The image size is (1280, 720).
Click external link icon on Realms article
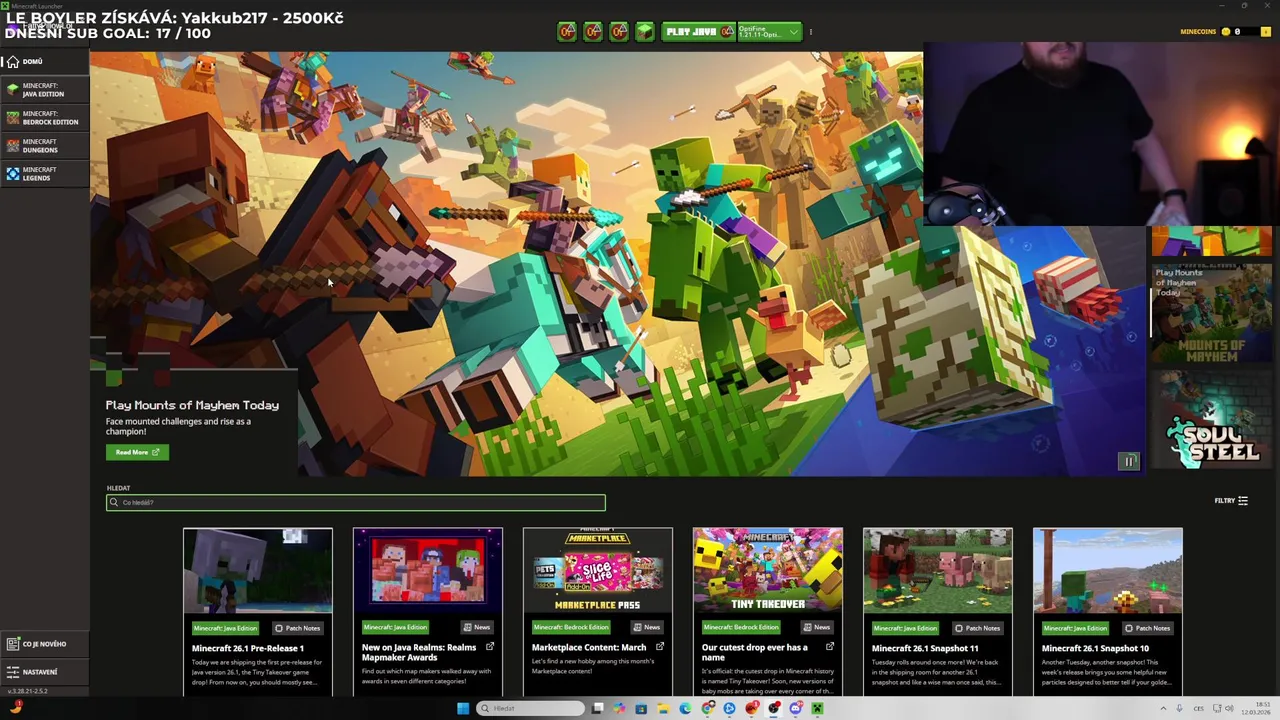(x=490, y=647)
